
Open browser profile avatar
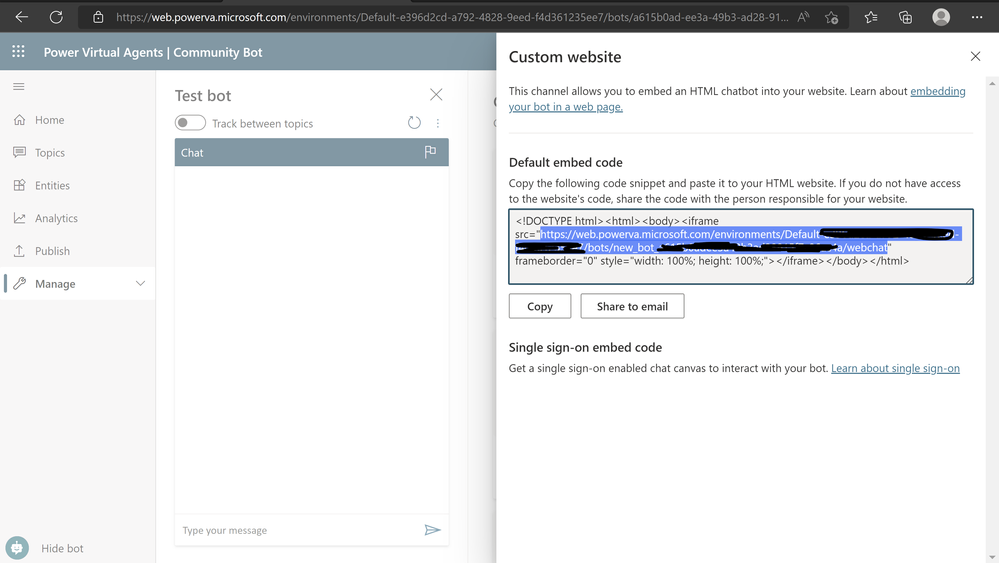click(941, 17)
